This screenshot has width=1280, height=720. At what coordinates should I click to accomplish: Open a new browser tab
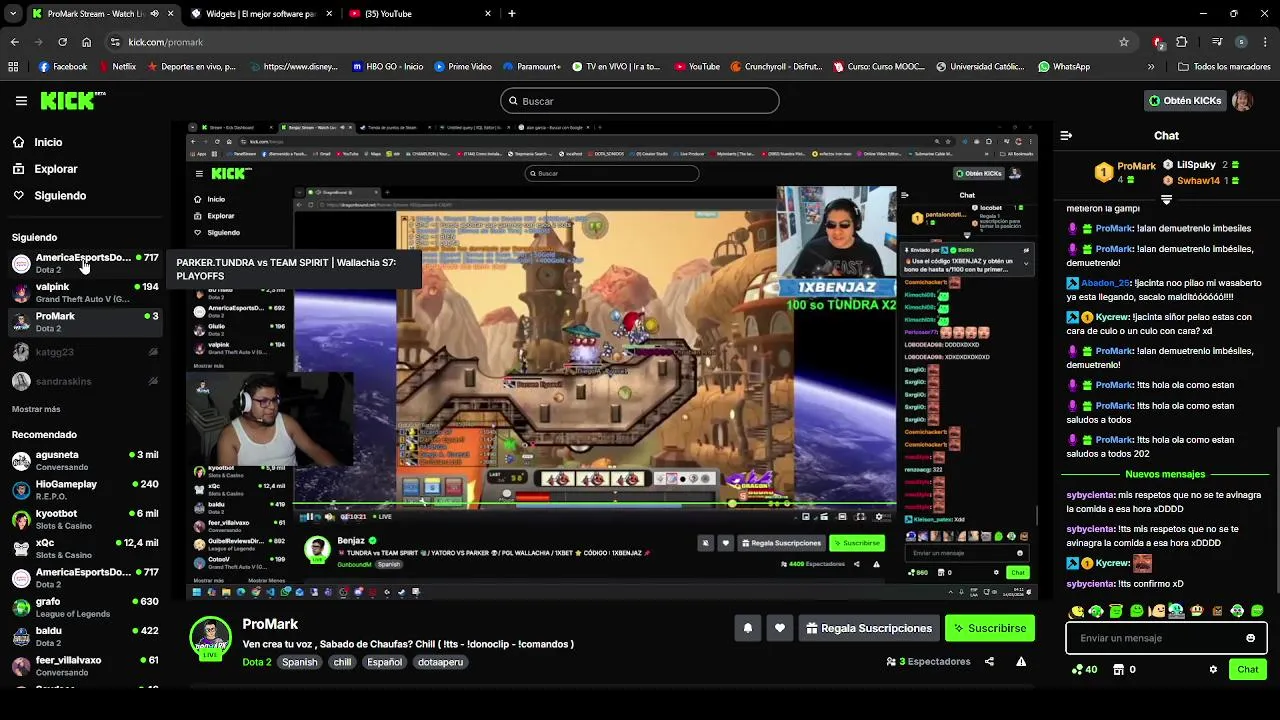[x=512, y=14]
